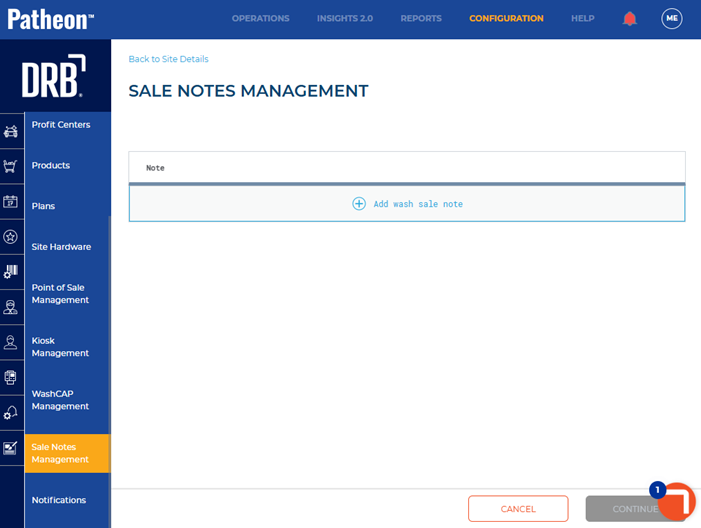Click the car wash icon in sidebar
The width and height of the screenshot is (701, 528).
tap(11, 131)
